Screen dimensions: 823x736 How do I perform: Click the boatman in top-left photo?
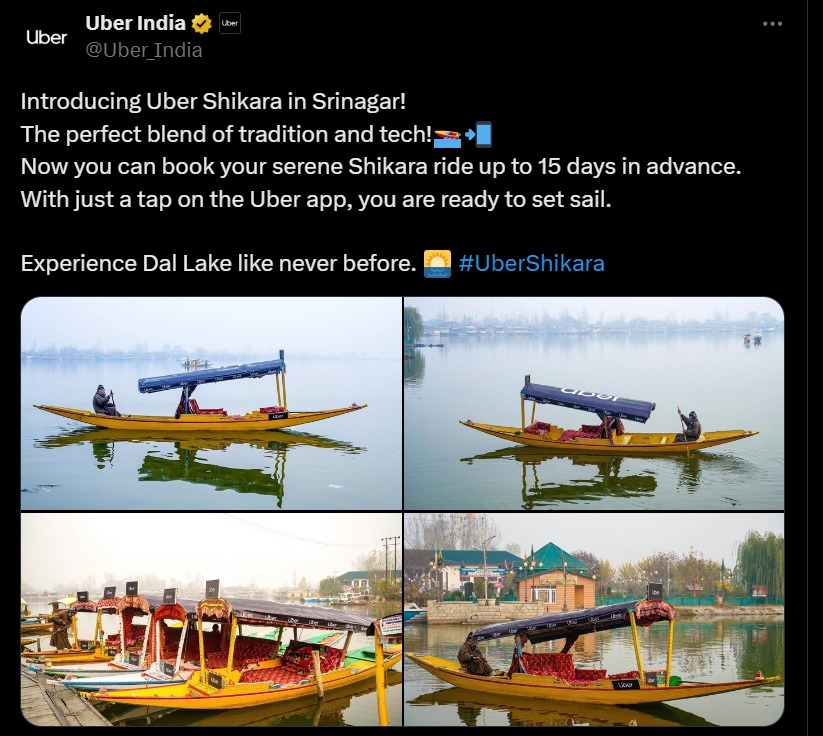(x=104, y=401)
